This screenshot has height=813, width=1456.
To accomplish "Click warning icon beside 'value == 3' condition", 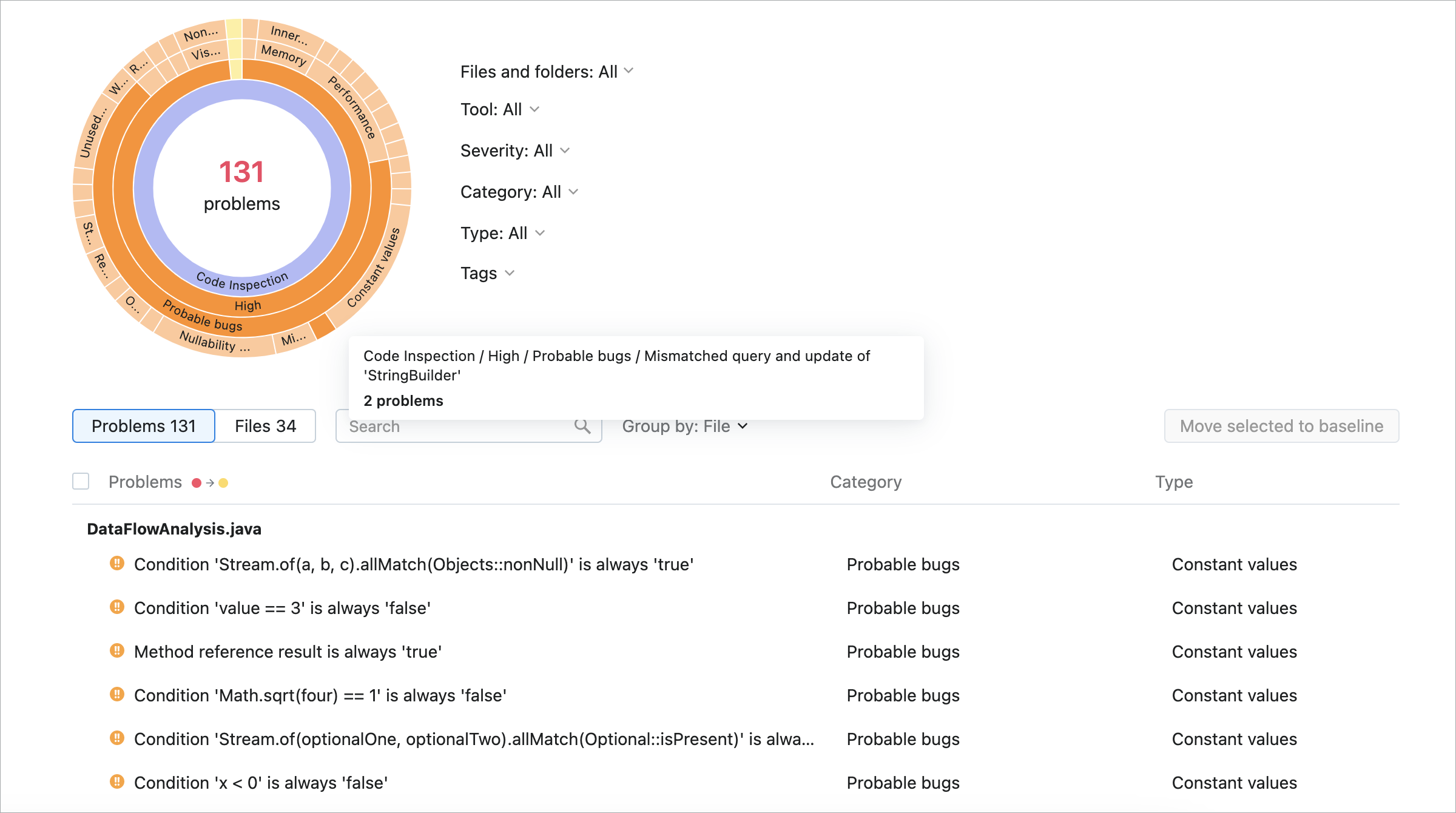I will [x=117, y=607].
